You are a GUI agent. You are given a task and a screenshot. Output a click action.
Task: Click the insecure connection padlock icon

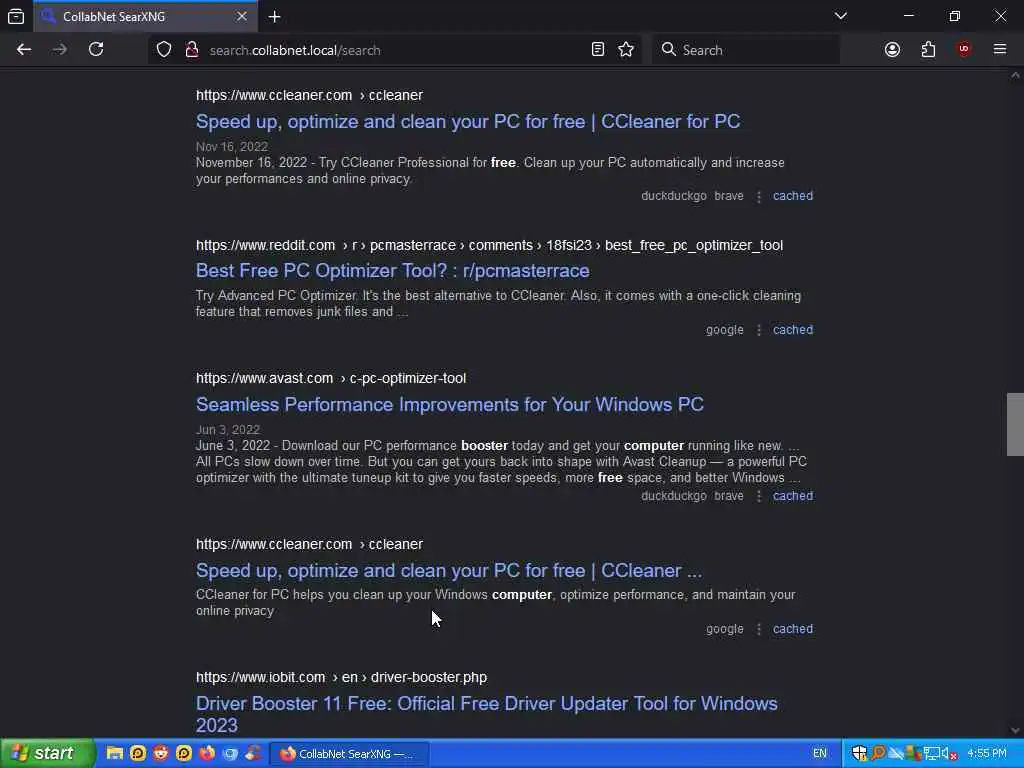(192, 50)
